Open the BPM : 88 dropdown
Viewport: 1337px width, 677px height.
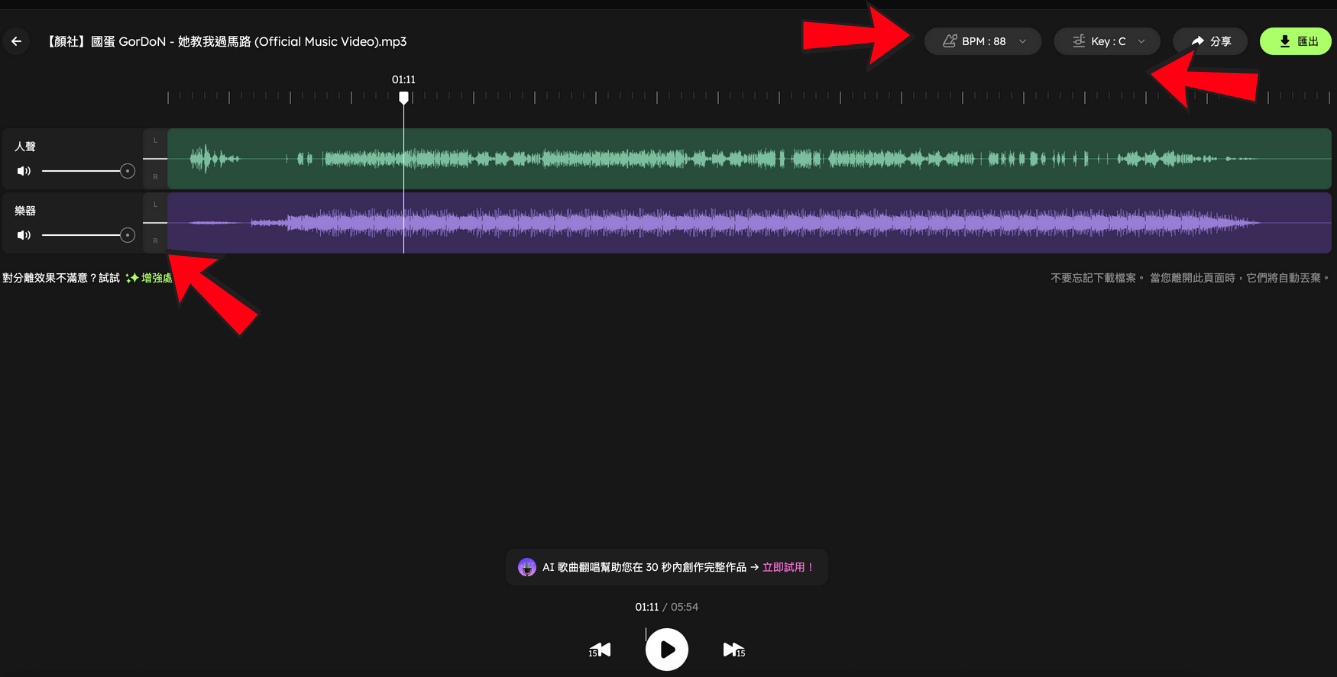pyautogui.click(x=982, y=42)
